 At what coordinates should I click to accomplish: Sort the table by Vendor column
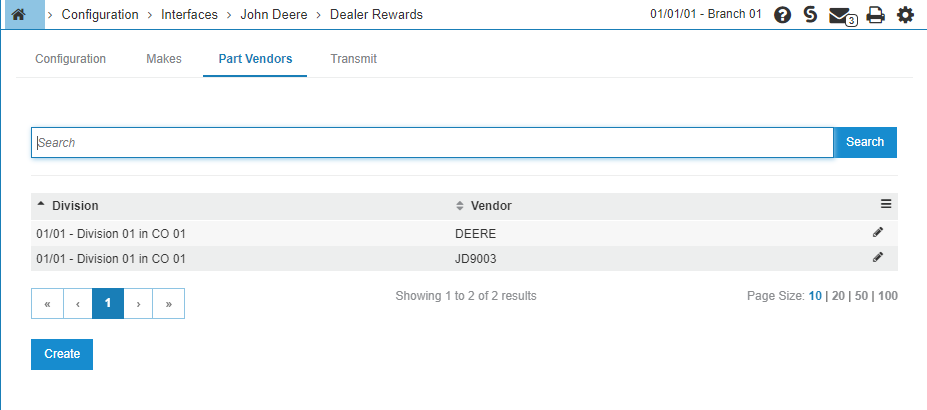pos(490,205)
